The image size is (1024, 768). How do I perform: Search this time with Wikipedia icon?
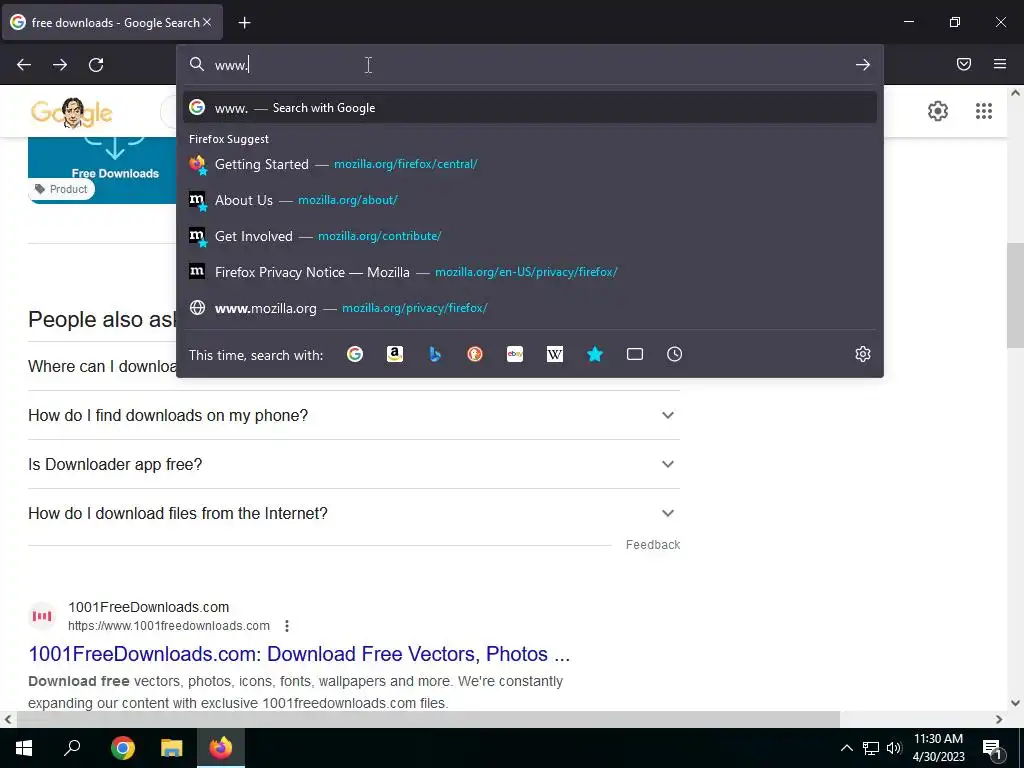[554, 354]
